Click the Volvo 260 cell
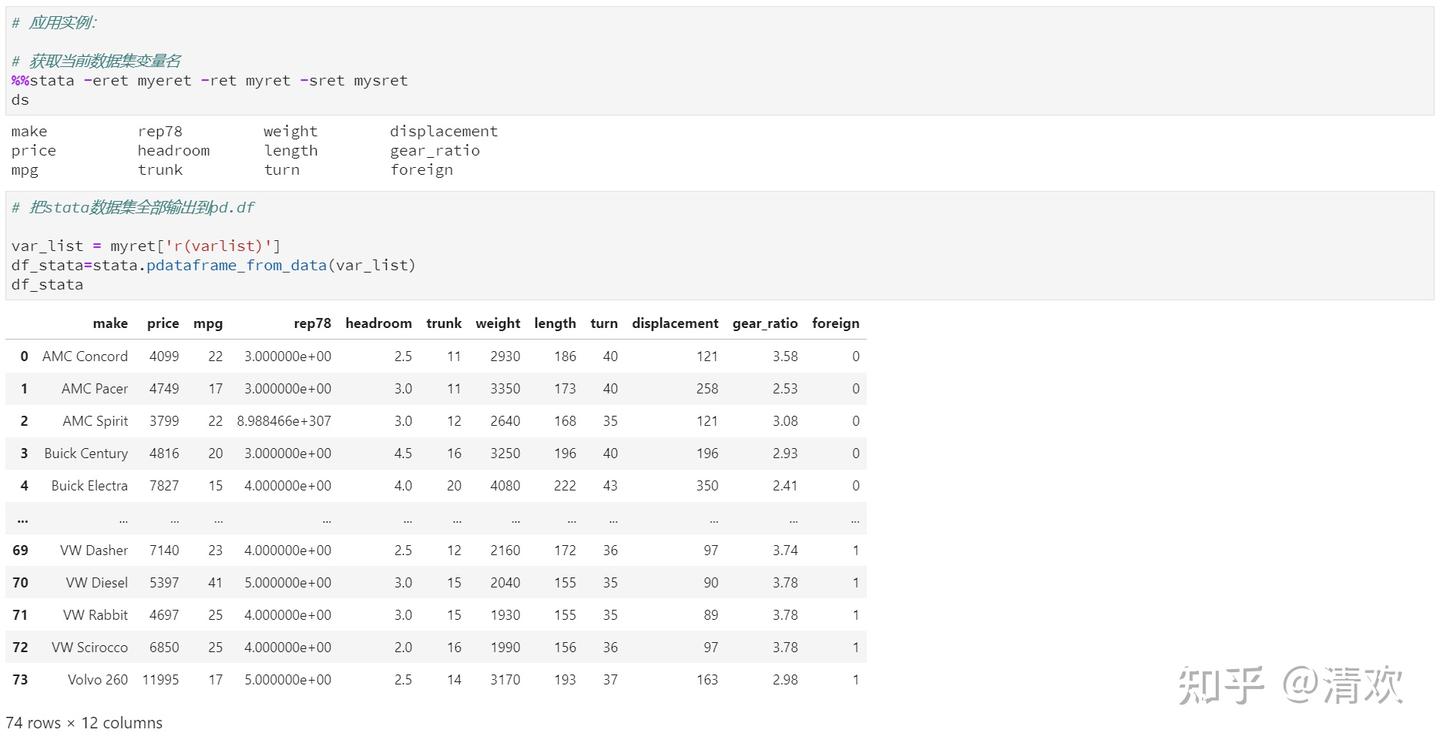The image size is (1440, 743). pyautogui.click(x=98, y=680)
